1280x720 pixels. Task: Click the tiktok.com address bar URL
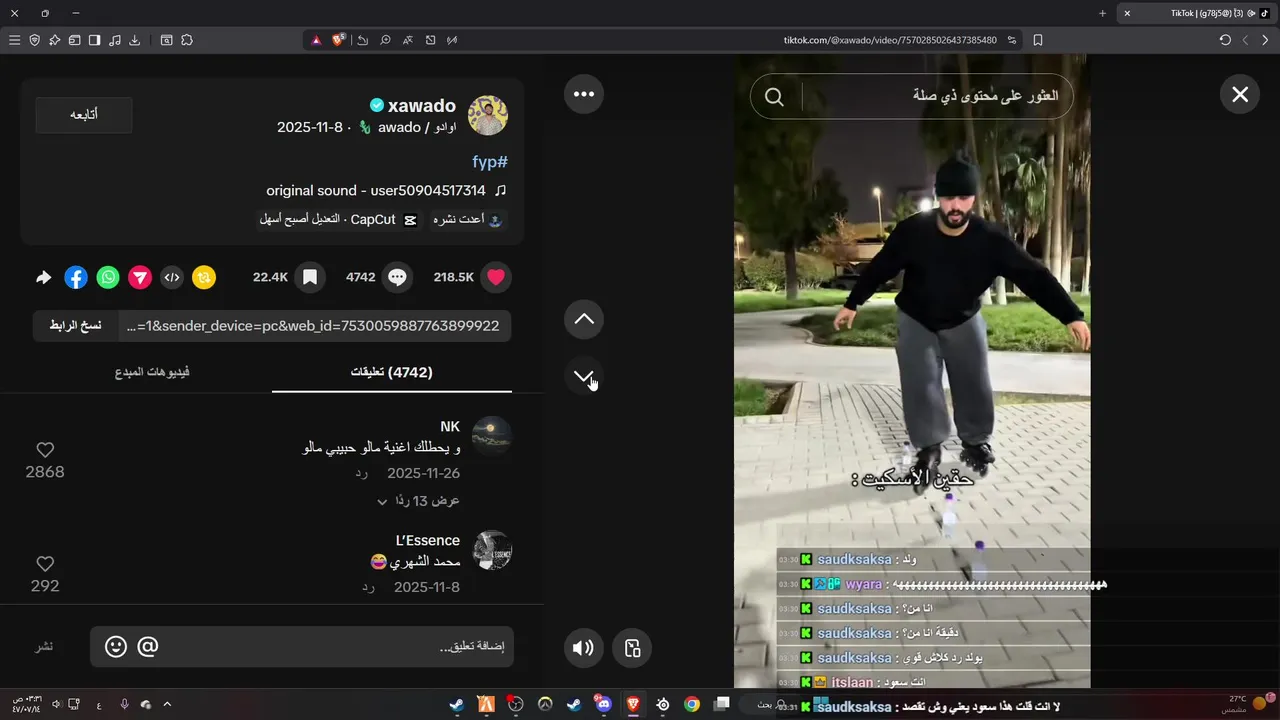(890, 40)
